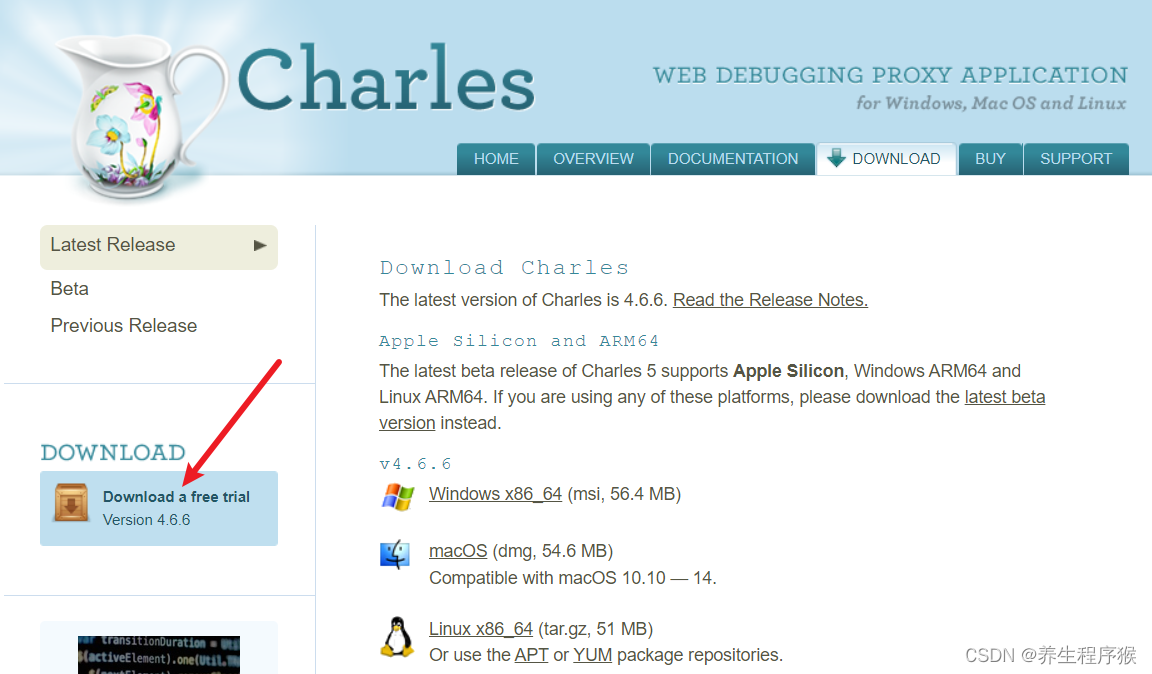Click the Linux Tux penguin icon

point(397,637)
